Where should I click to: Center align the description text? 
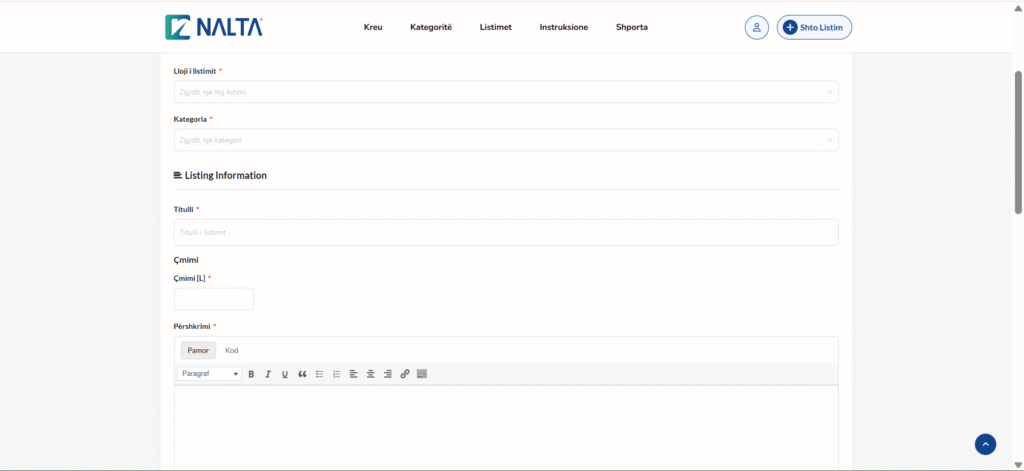370,374
